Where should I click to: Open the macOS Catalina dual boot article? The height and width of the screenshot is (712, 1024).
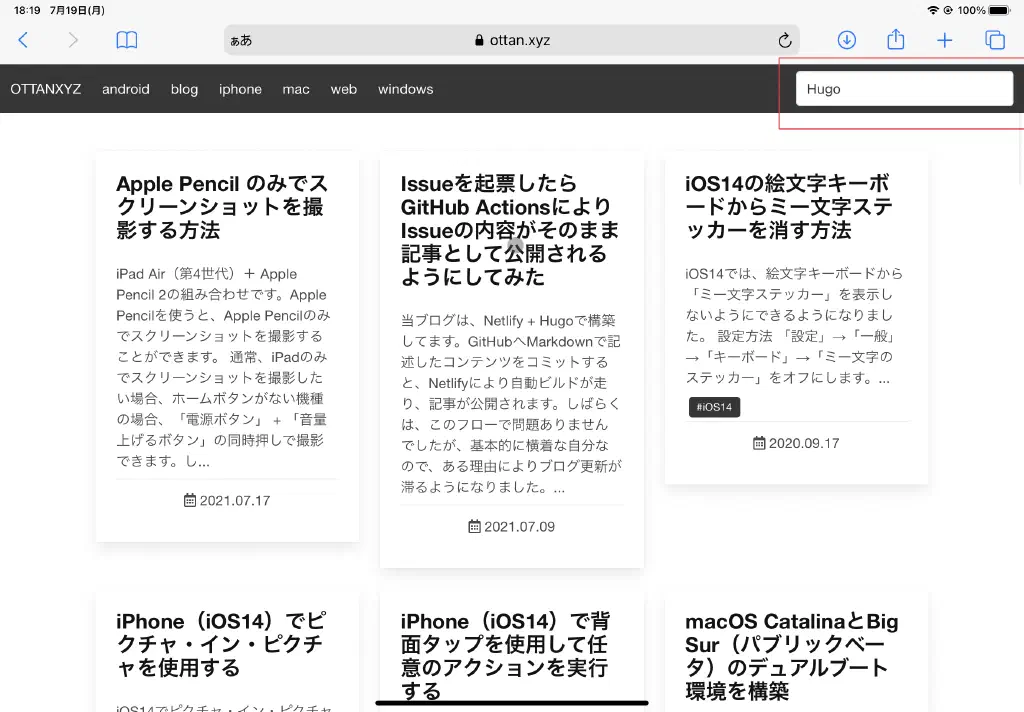point(791,655)
